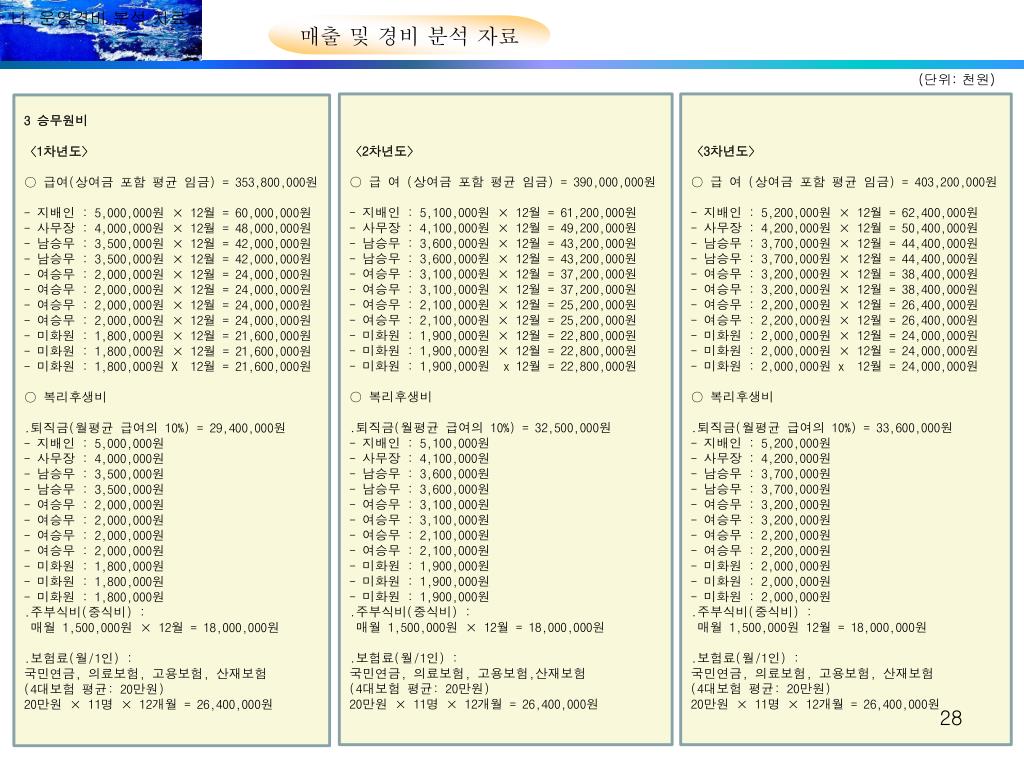Click '사무장 : 4,100,000원' in the 2차년도 퇴직금 list

pyautogui.click(x=419, y=459)
